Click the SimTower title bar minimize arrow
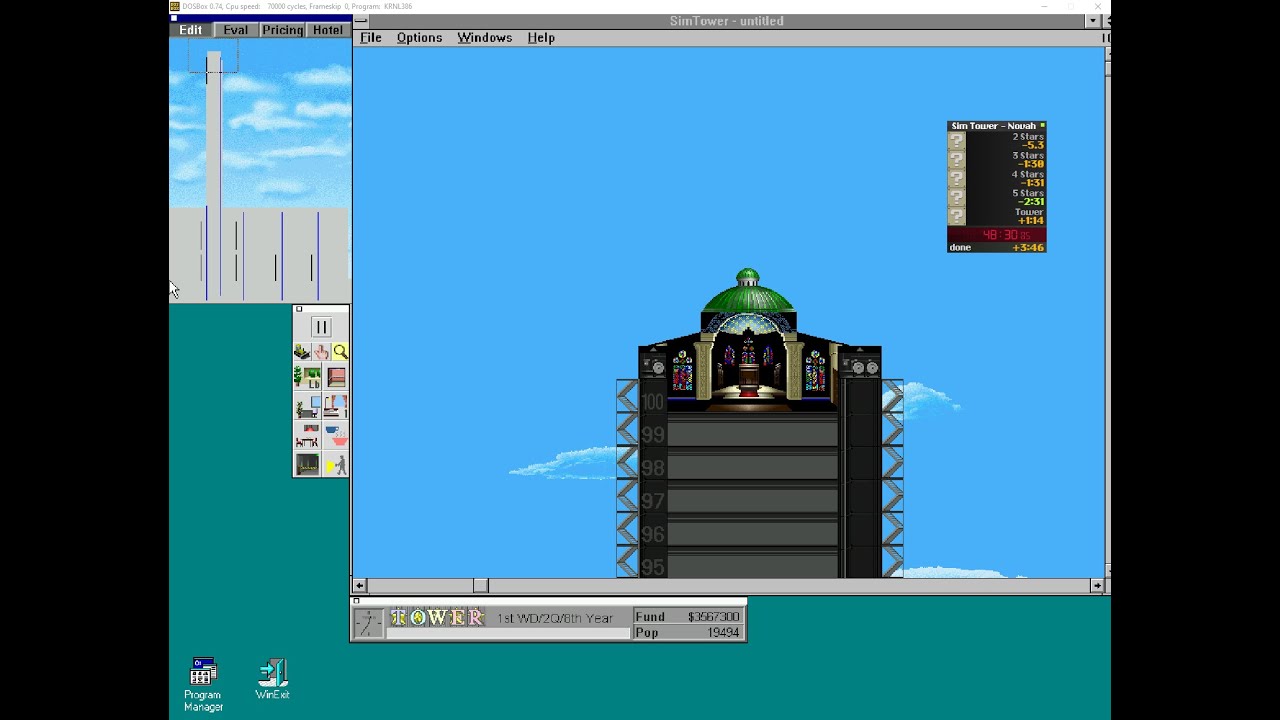This screenshot has width=1280, height=720. 1093,21
